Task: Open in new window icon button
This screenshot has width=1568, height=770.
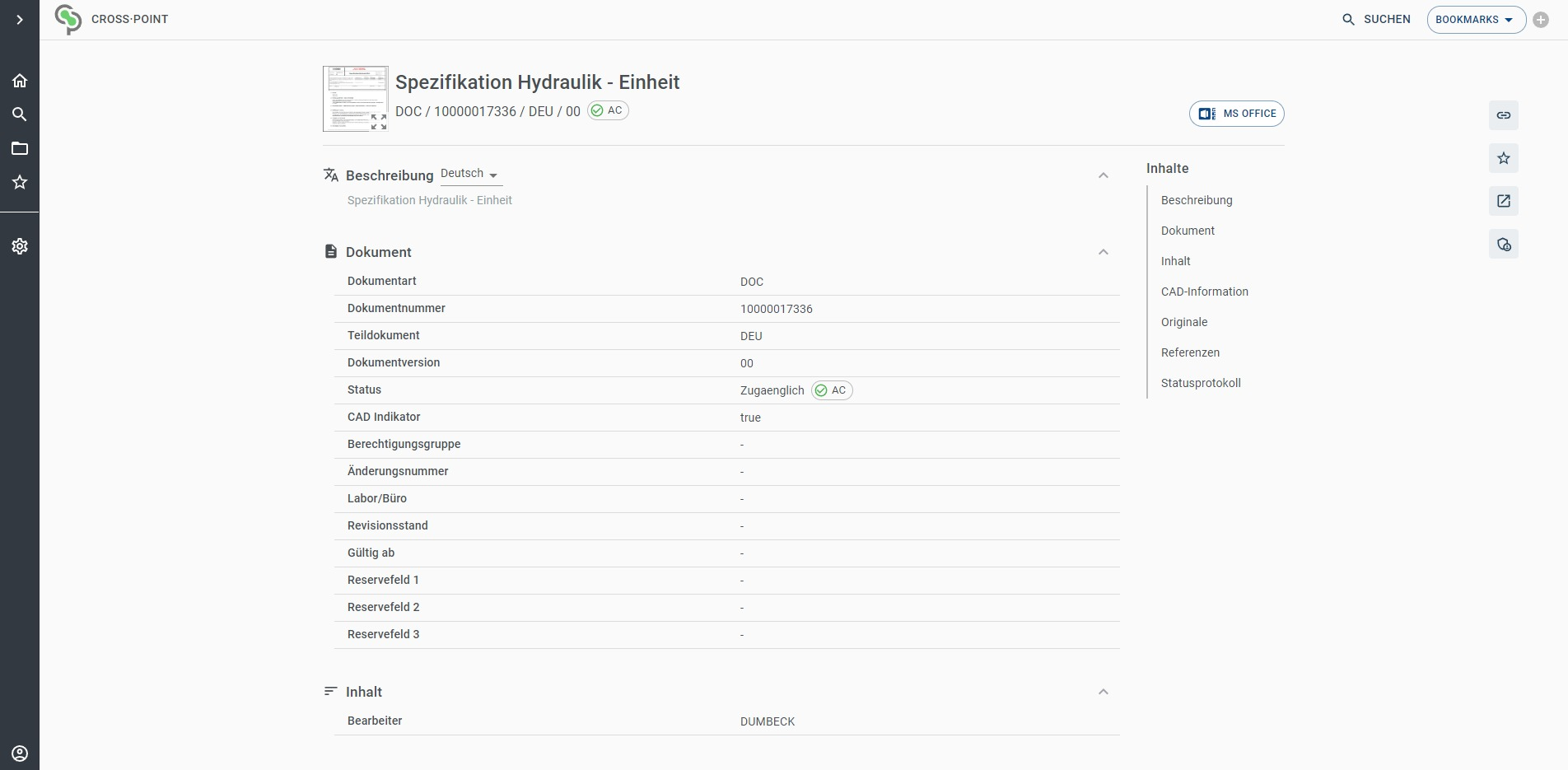Action: 1504,201
